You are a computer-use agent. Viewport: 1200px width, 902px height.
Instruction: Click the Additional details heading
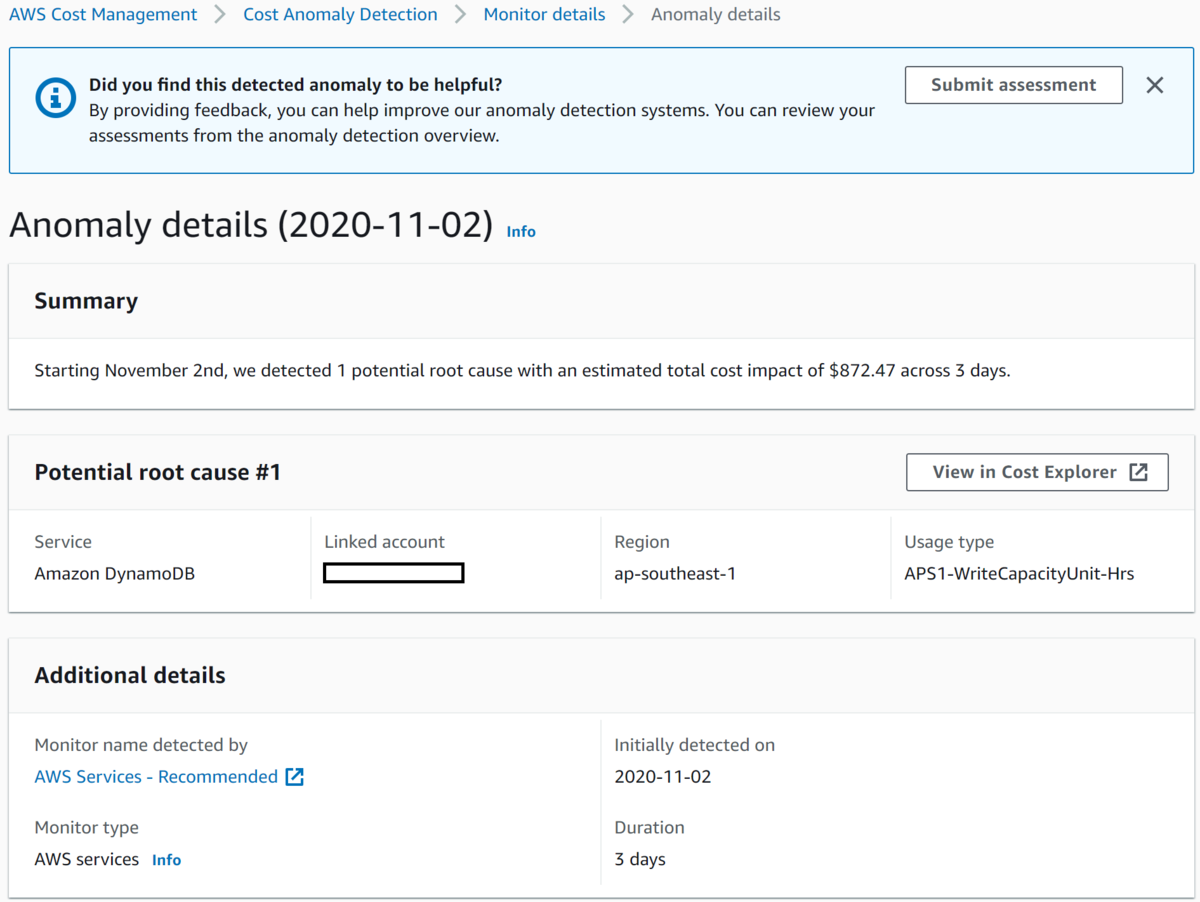[130, 675]
